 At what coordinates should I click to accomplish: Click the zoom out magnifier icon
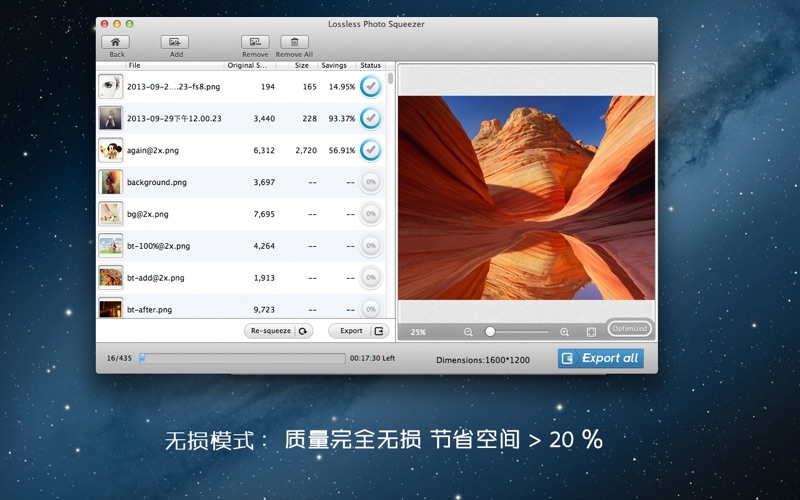pyautogui.click(x=468, y=332)
